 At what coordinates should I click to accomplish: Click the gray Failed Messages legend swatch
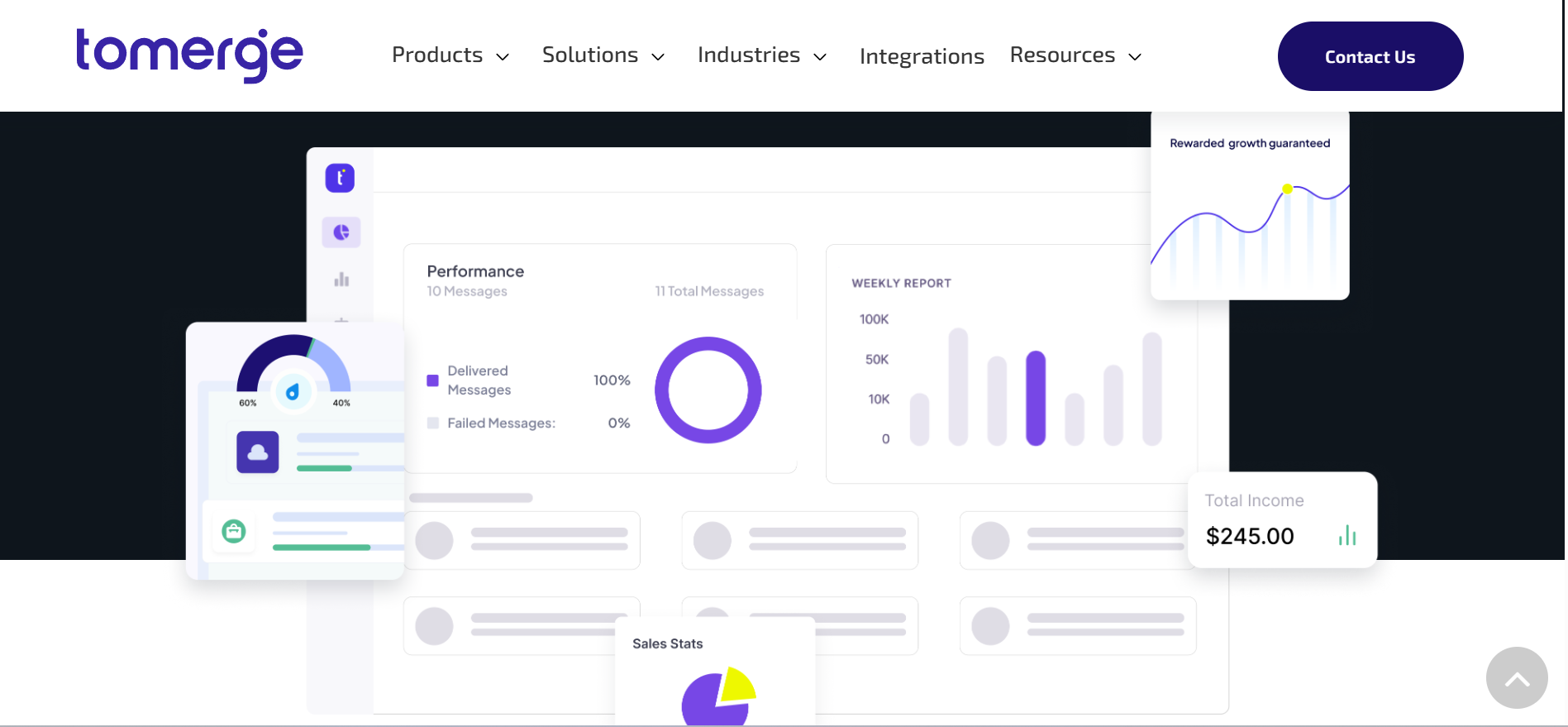click(x=432, y=423)
